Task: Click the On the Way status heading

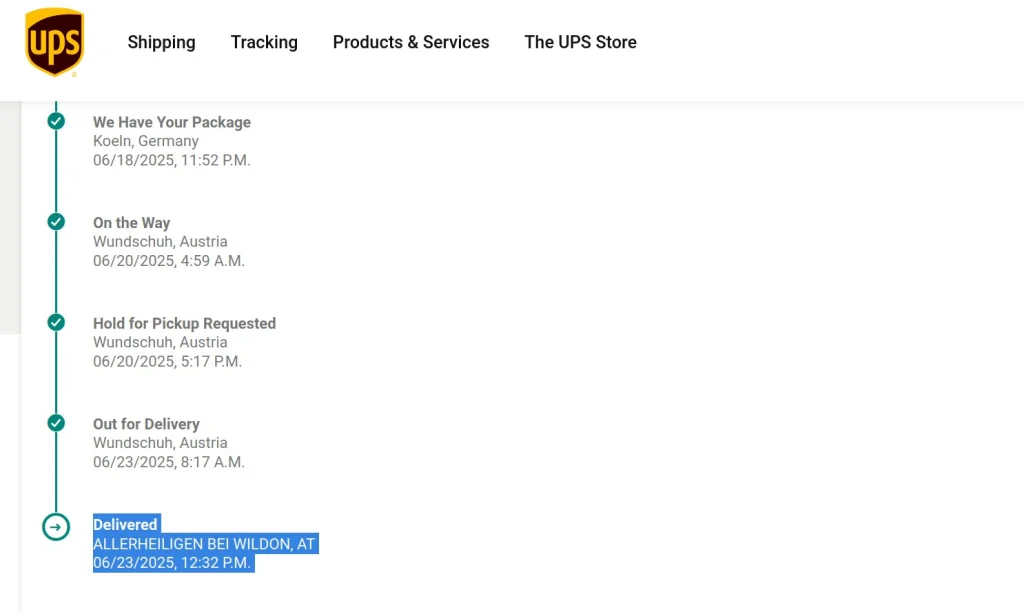Action: click(132, 223)
